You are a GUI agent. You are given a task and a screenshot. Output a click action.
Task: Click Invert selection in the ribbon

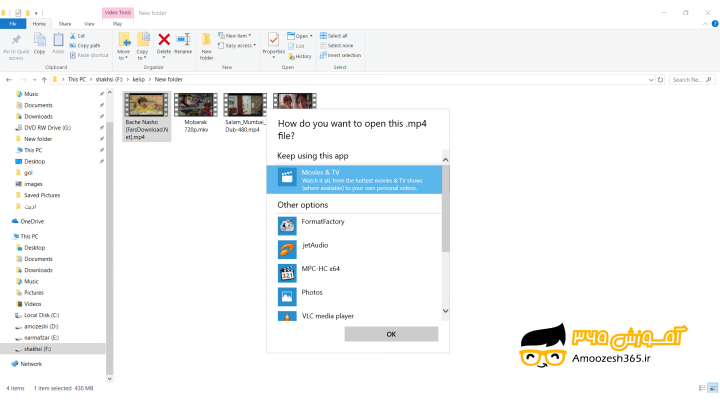(340, 55)
